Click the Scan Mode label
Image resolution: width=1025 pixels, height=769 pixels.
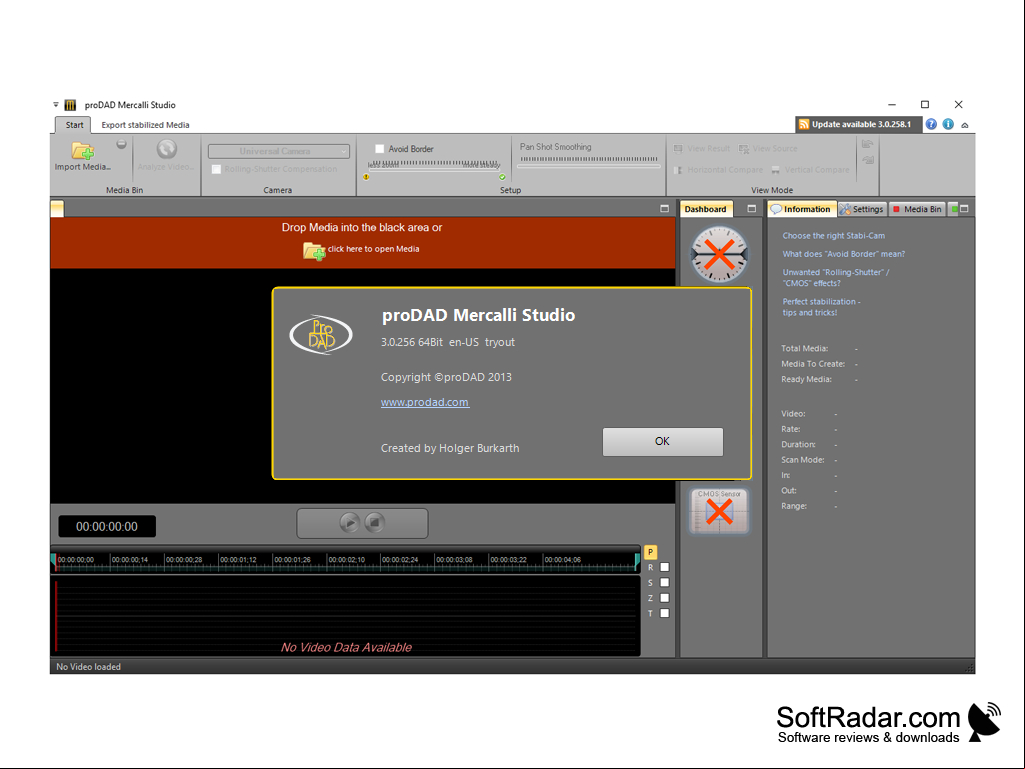(x=803, y=460)
